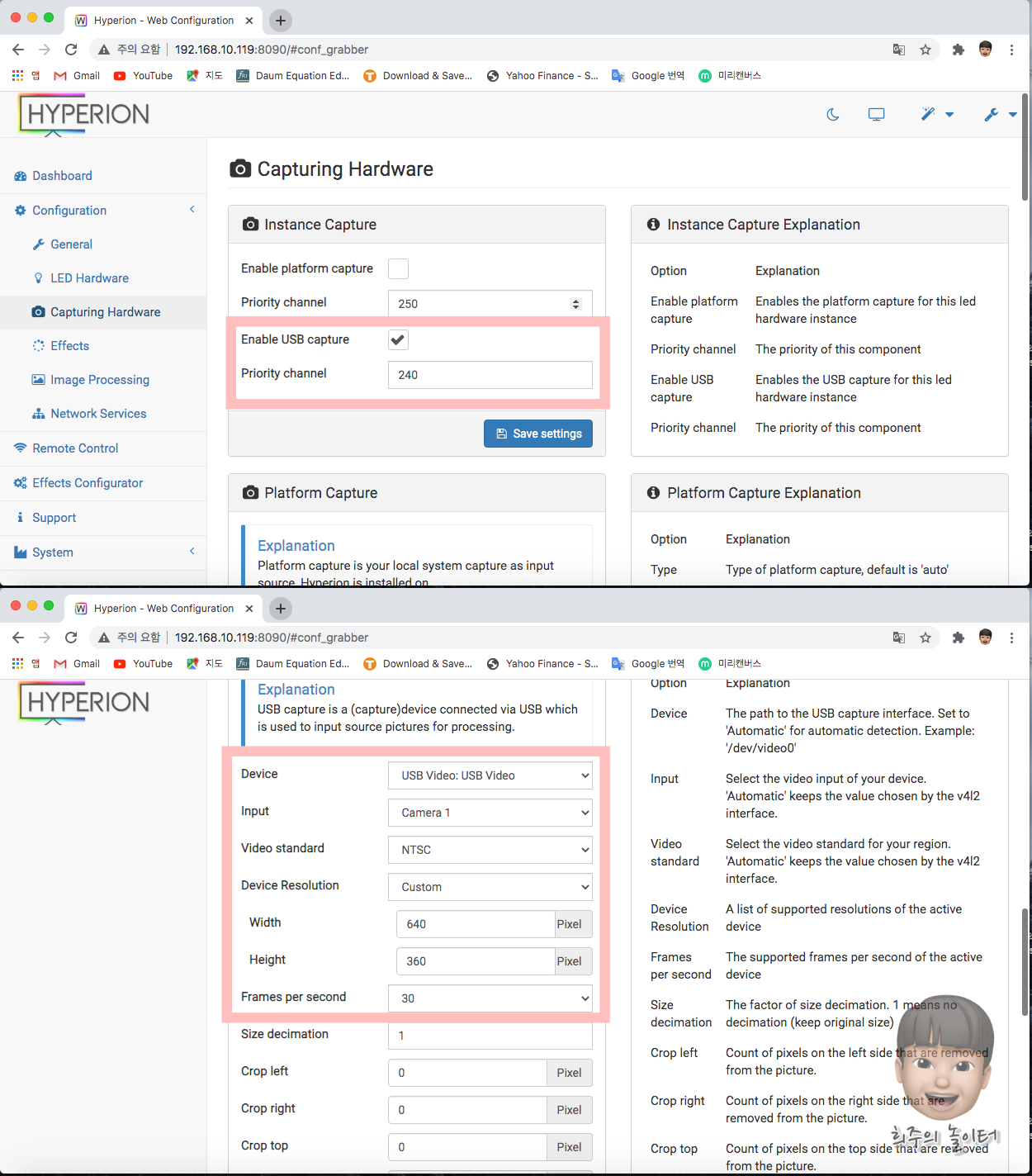Image resolution: width=1032 pixels, height=1176 pixels.
Task: Select Hyperion tab in bottom browser window
Action: coord(164,609)
